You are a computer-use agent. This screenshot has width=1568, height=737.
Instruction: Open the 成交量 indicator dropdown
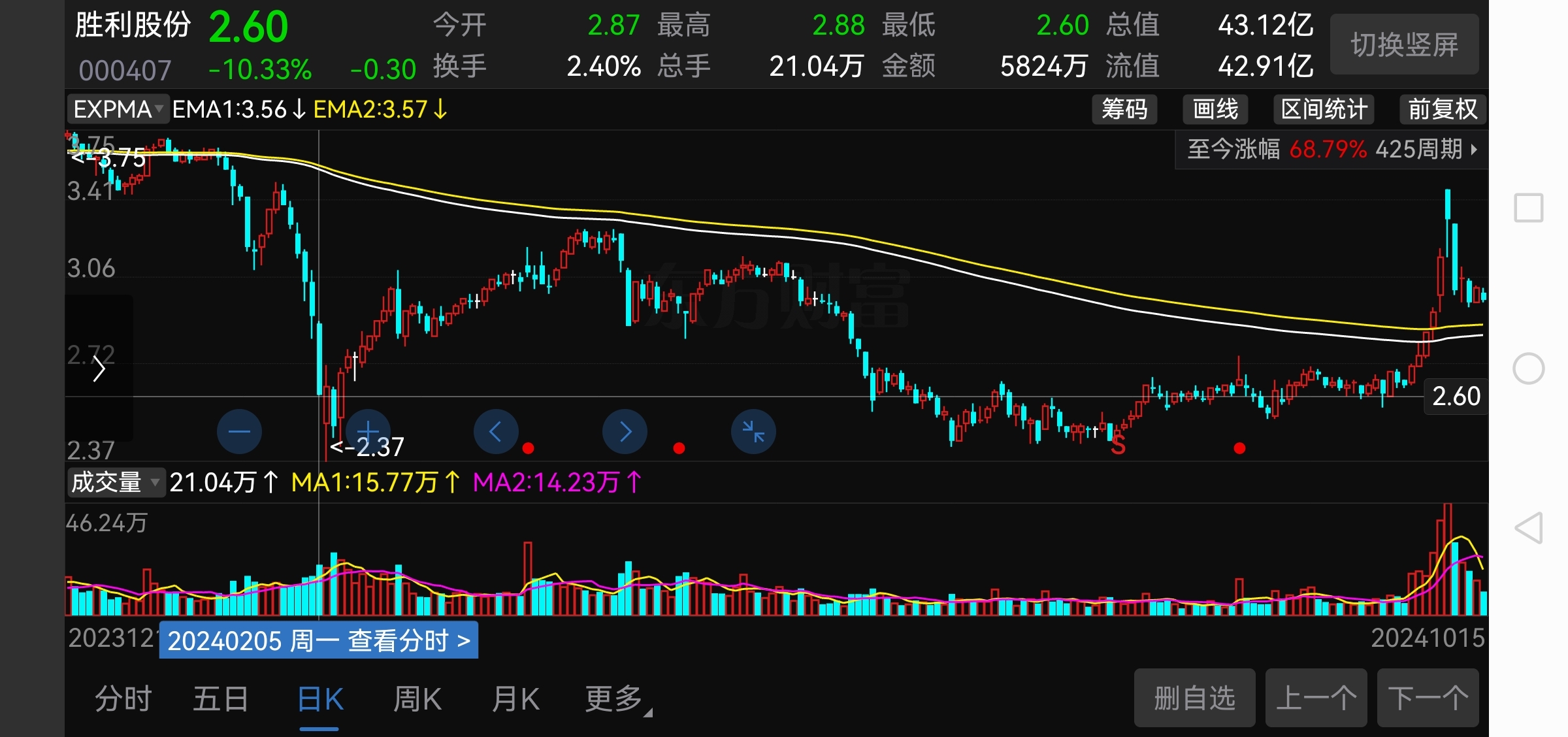115,482
